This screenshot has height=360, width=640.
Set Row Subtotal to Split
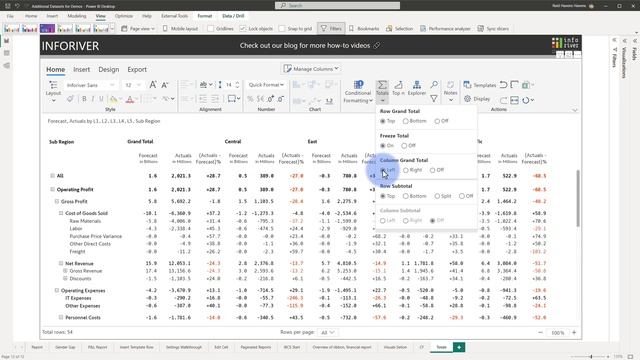tap(443, 196)
